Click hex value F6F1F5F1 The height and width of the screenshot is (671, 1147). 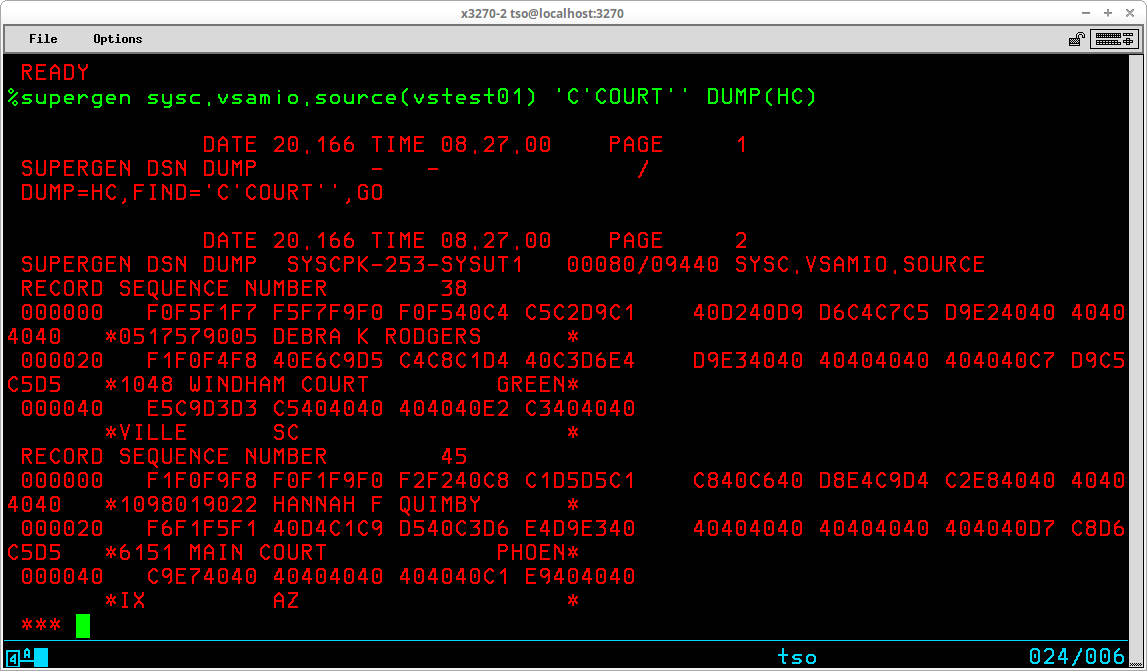[x=202, y=528]
